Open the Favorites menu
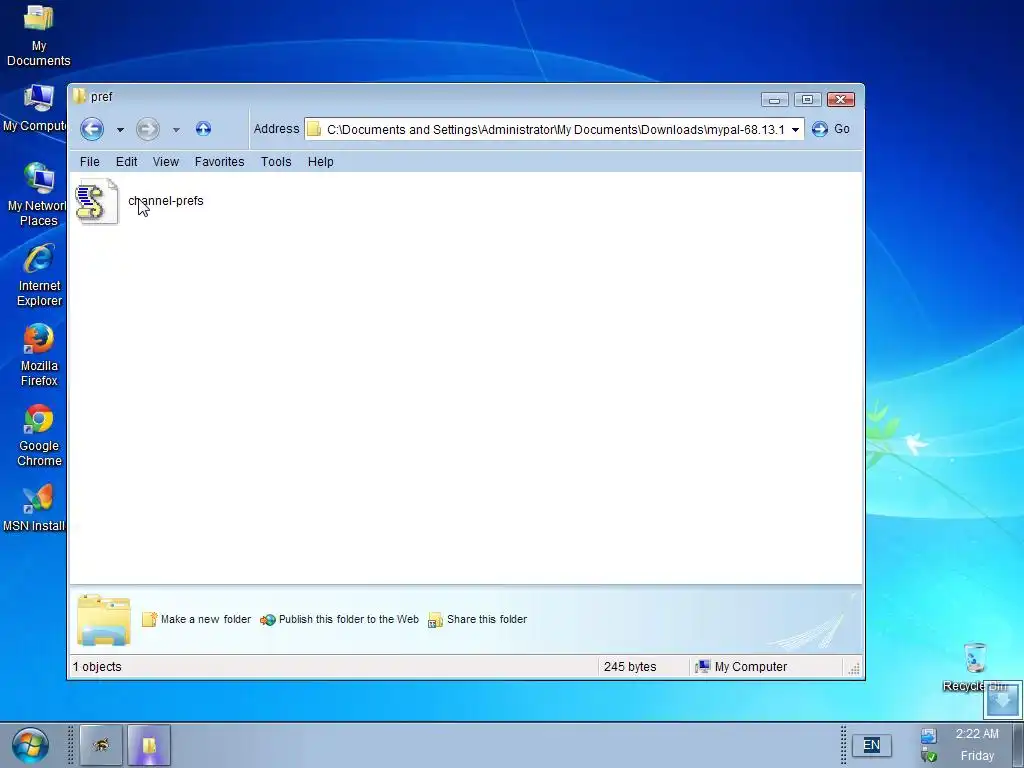This screenshot has width=1024, height=768. coord(219,161)
